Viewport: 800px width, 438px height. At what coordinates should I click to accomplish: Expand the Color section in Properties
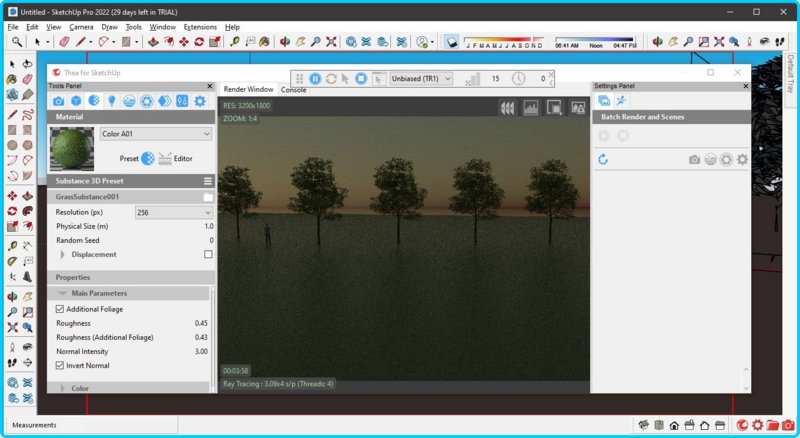pyautogui.click(x=63, y=388)
